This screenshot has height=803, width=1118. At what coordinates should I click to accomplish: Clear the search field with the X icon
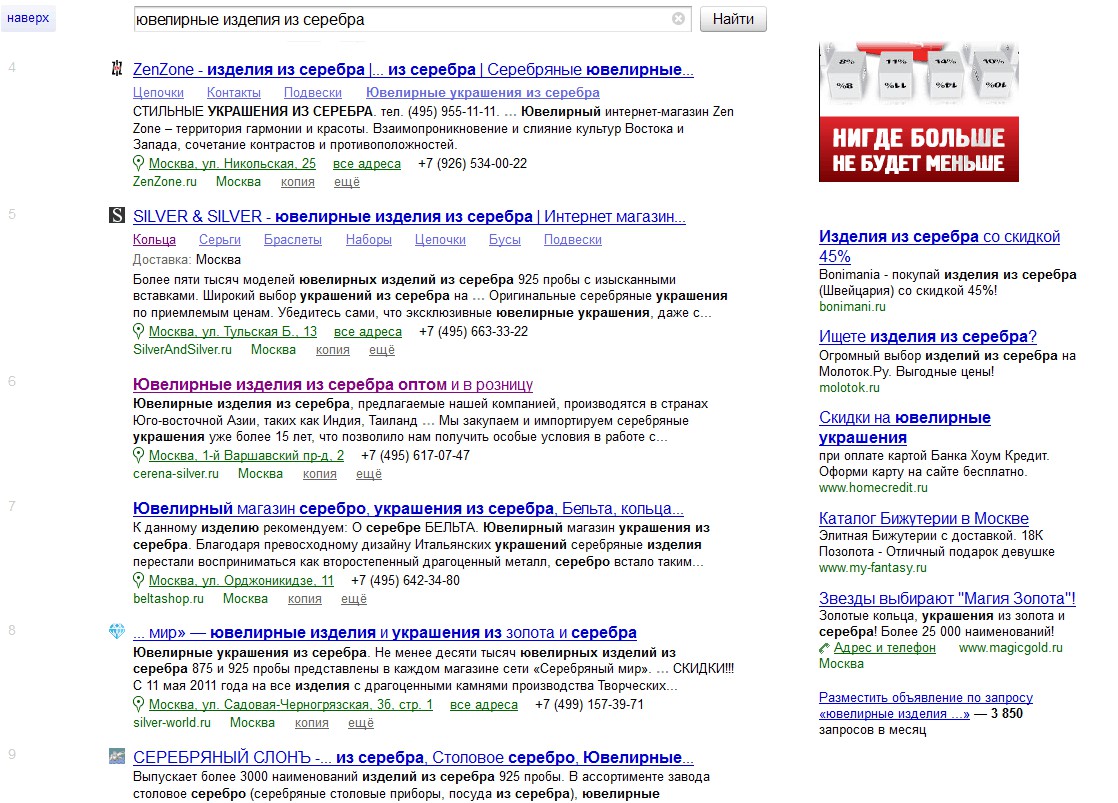[x=678, y=19]
